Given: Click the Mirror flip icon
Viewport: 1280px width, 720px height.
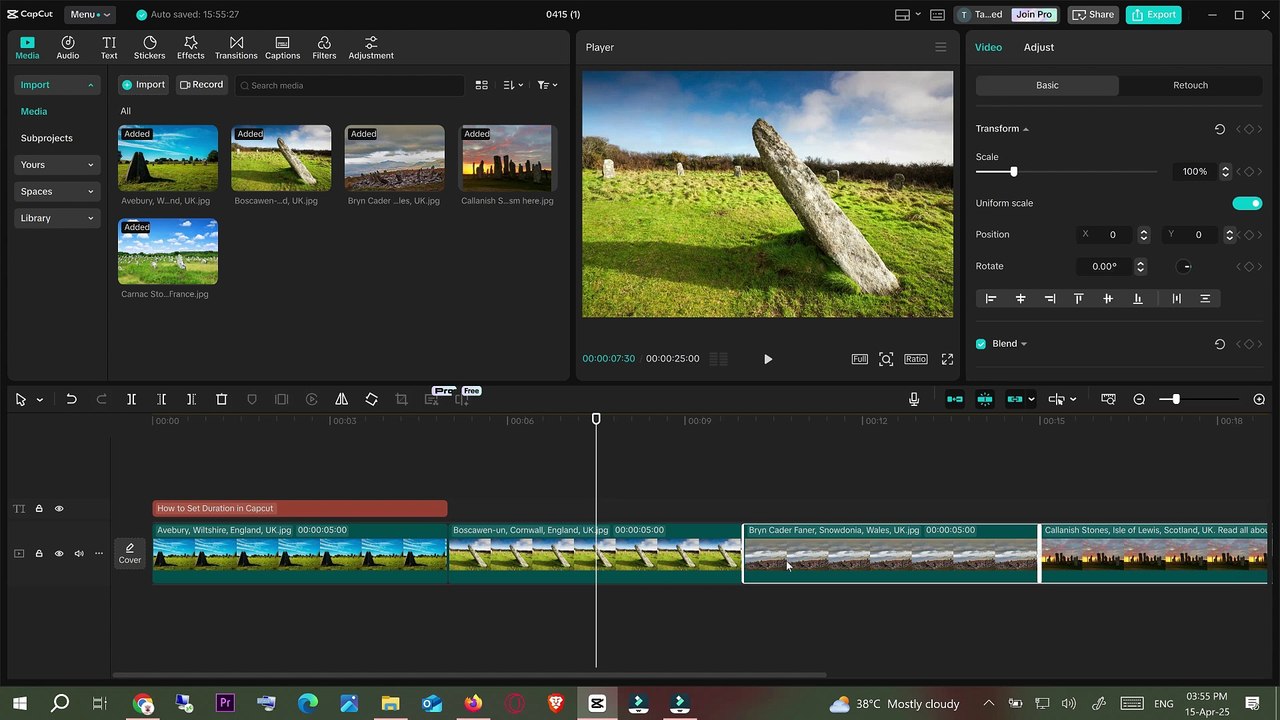Looking at the screenshot, I should pos(341,399).
